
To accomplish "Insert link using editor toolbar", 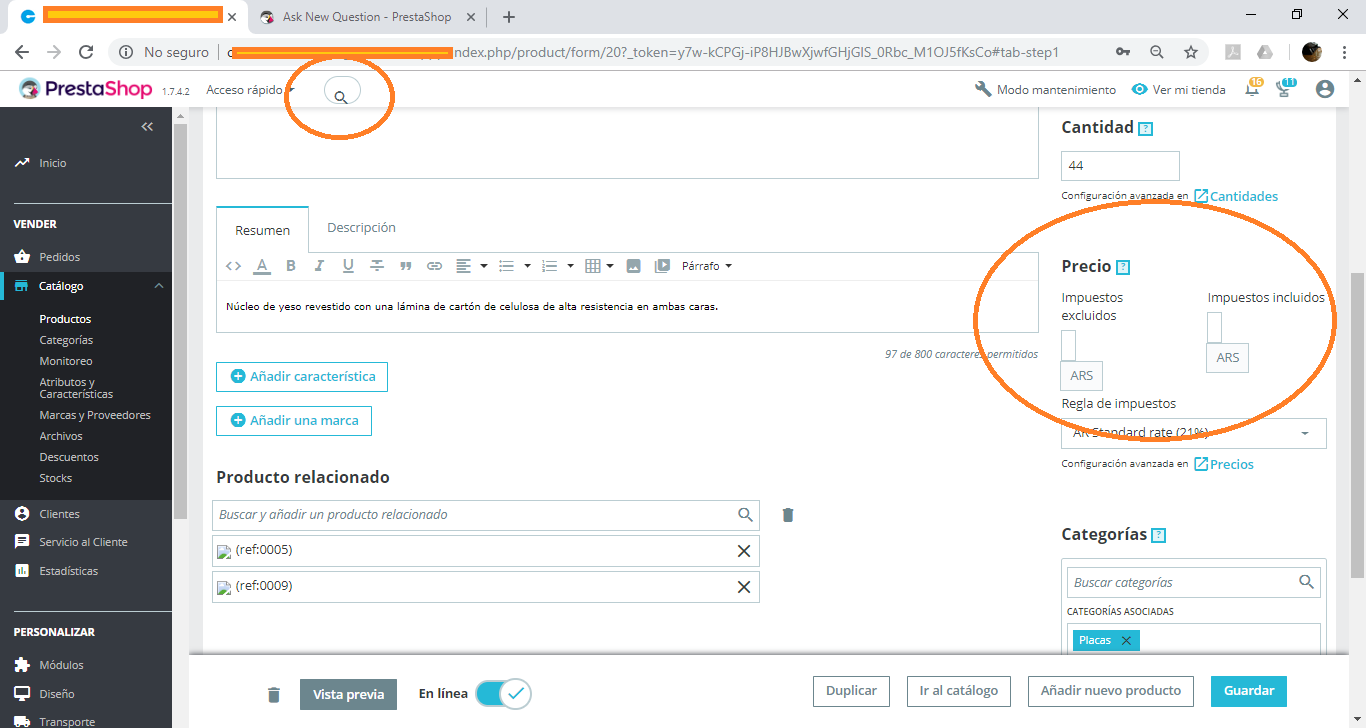I will click(x=434, y=266).
